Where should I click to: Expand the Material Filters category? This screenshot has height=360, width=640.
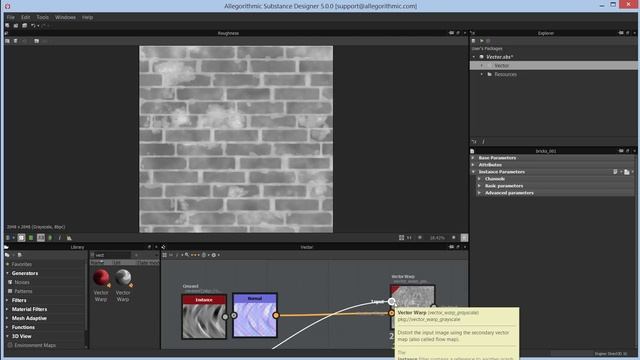(7, 309)
